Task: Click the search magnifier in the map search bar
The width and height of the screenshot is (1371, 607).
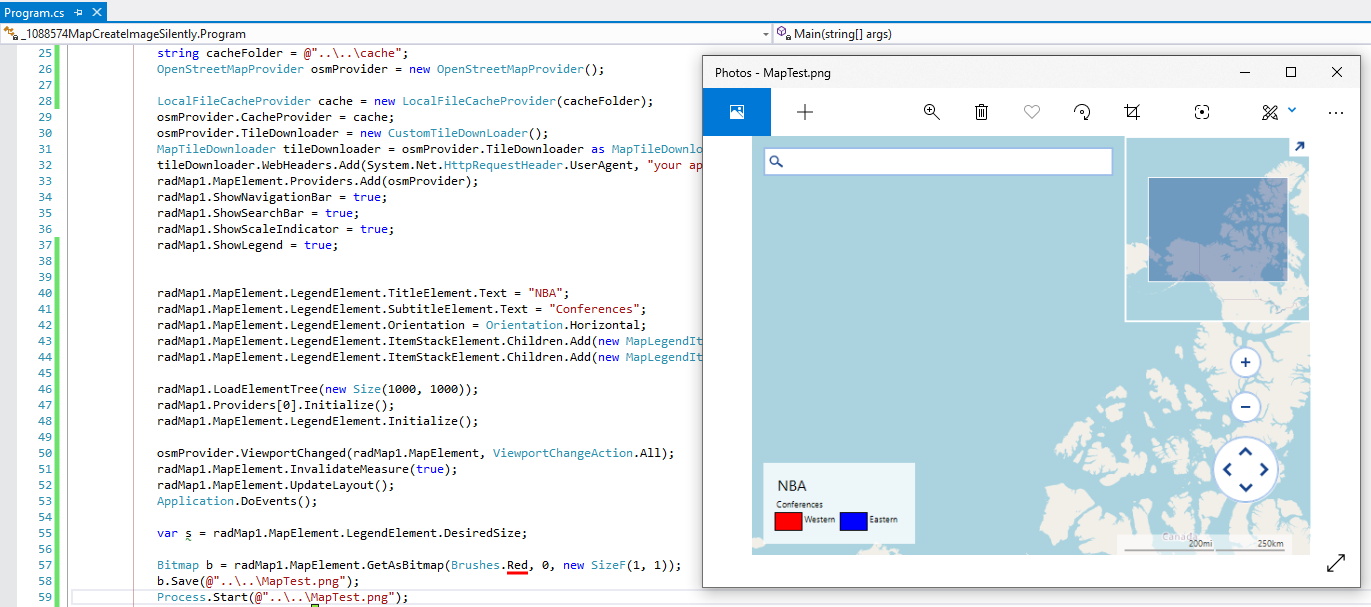Action: point(777,162)
